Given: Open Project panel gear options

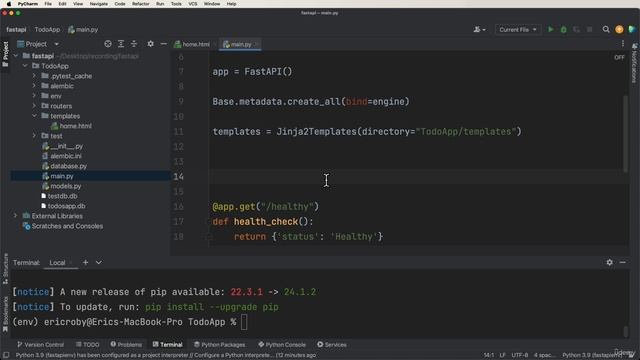Looking at the screenshot, I should pos(151,44).
